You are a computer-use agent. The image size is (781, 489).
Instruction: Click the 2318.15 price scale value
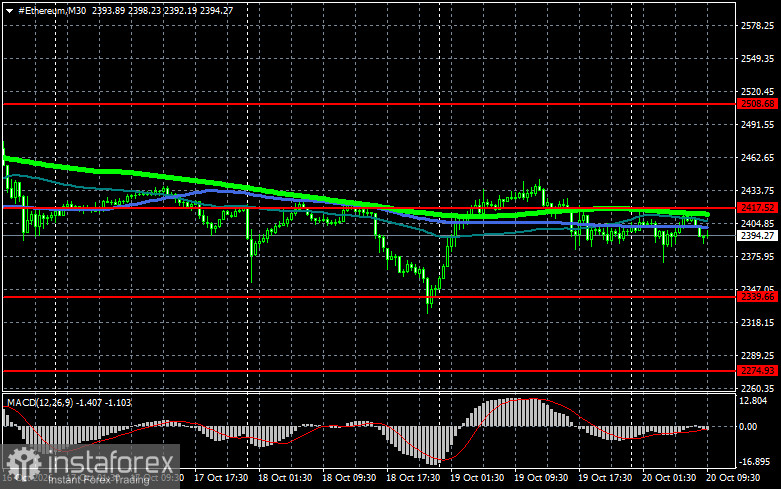coord(757,323)
